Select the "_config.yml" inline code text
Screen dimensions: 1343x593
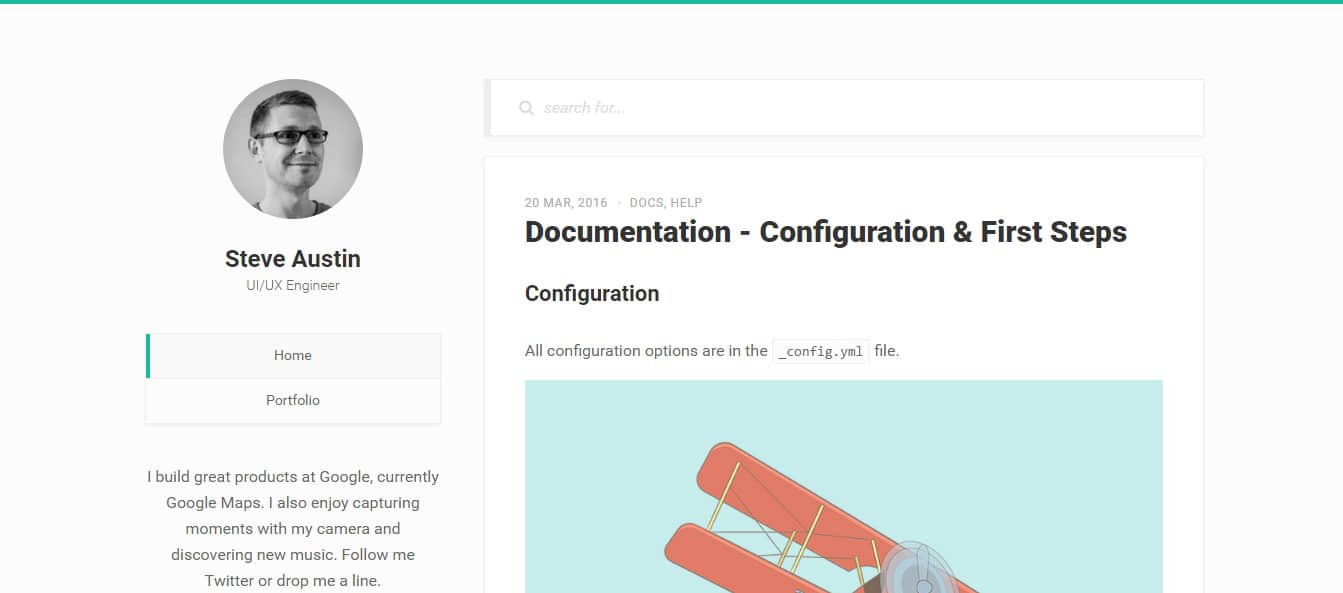click(820, 351)
